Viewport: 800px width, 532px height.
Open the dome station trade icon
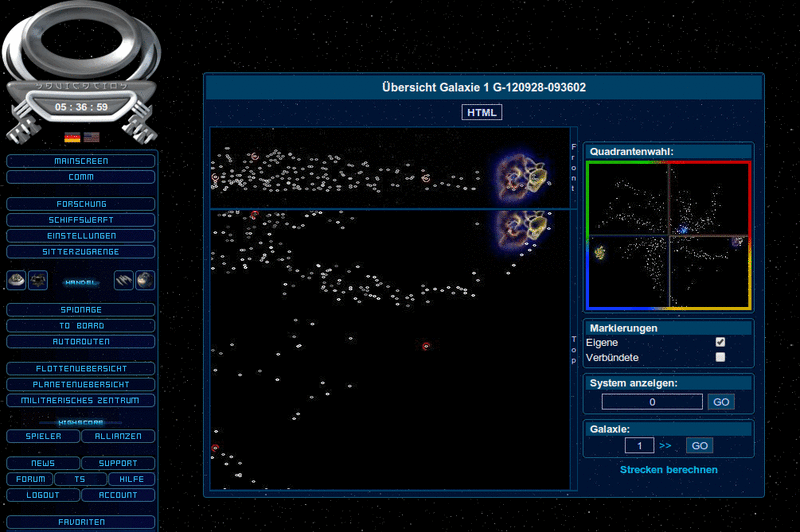16,280
